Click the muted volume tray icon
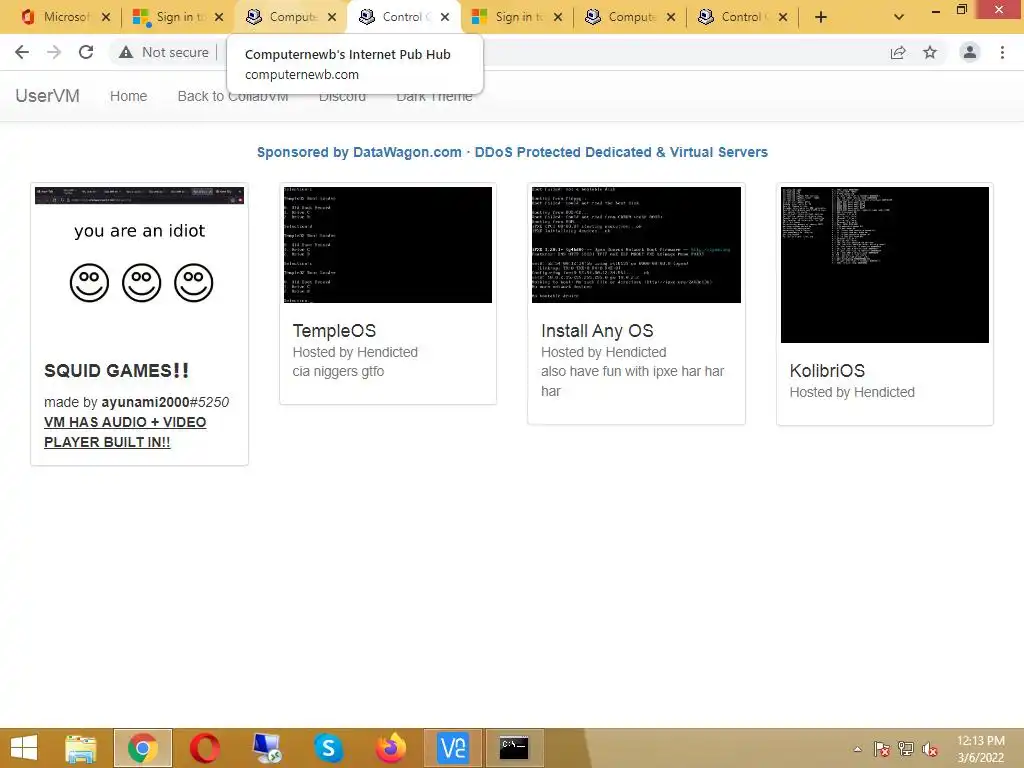 930,749
